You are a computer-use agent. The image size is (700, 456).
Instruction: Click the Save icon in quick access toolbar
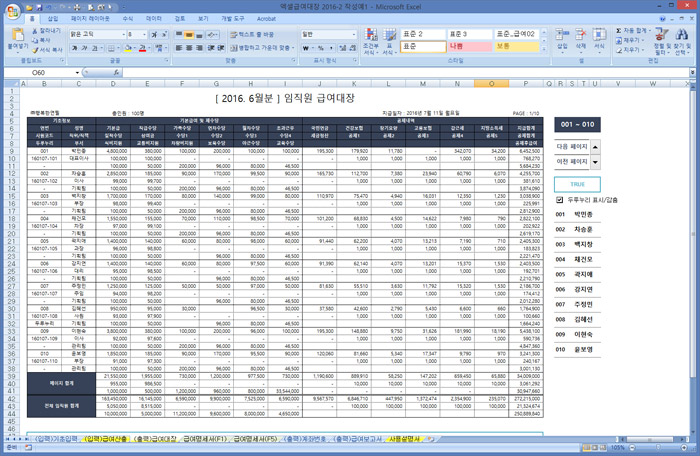pos(39,7)
